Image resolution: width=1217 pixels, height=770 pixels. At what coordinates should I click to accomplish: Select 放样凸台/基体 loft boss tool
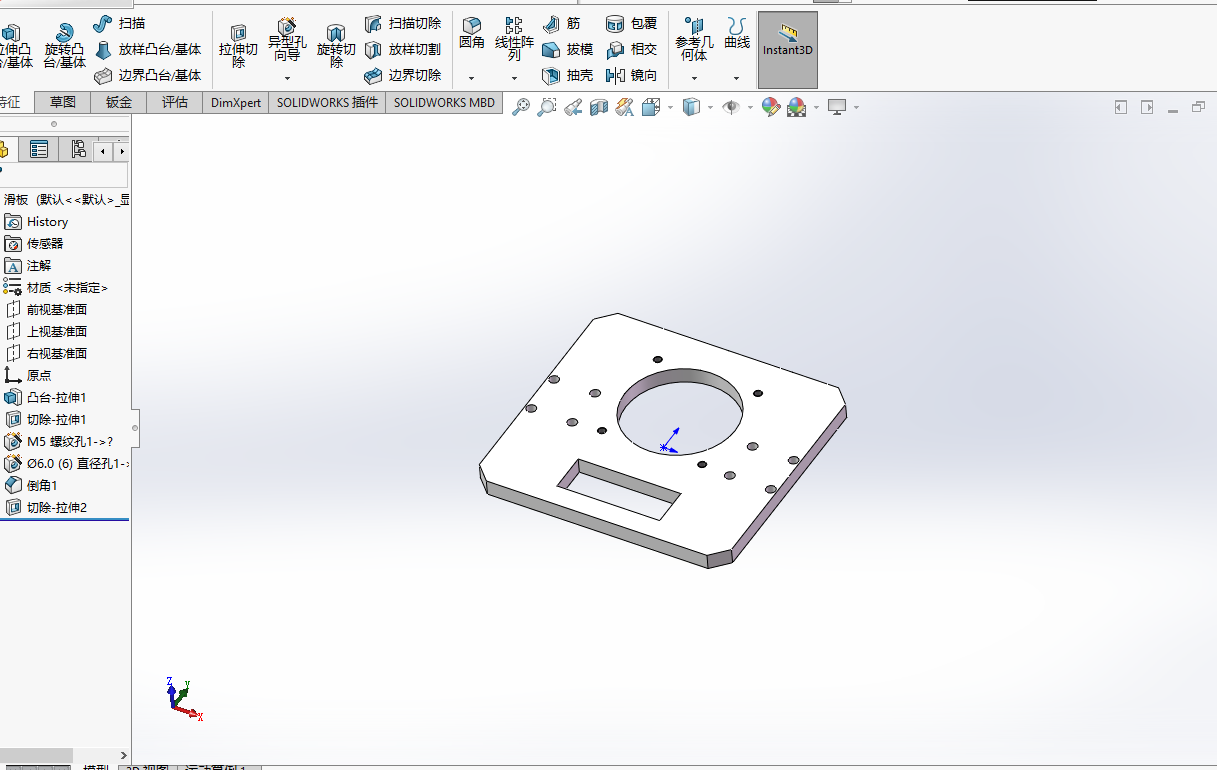coord(148,49)
